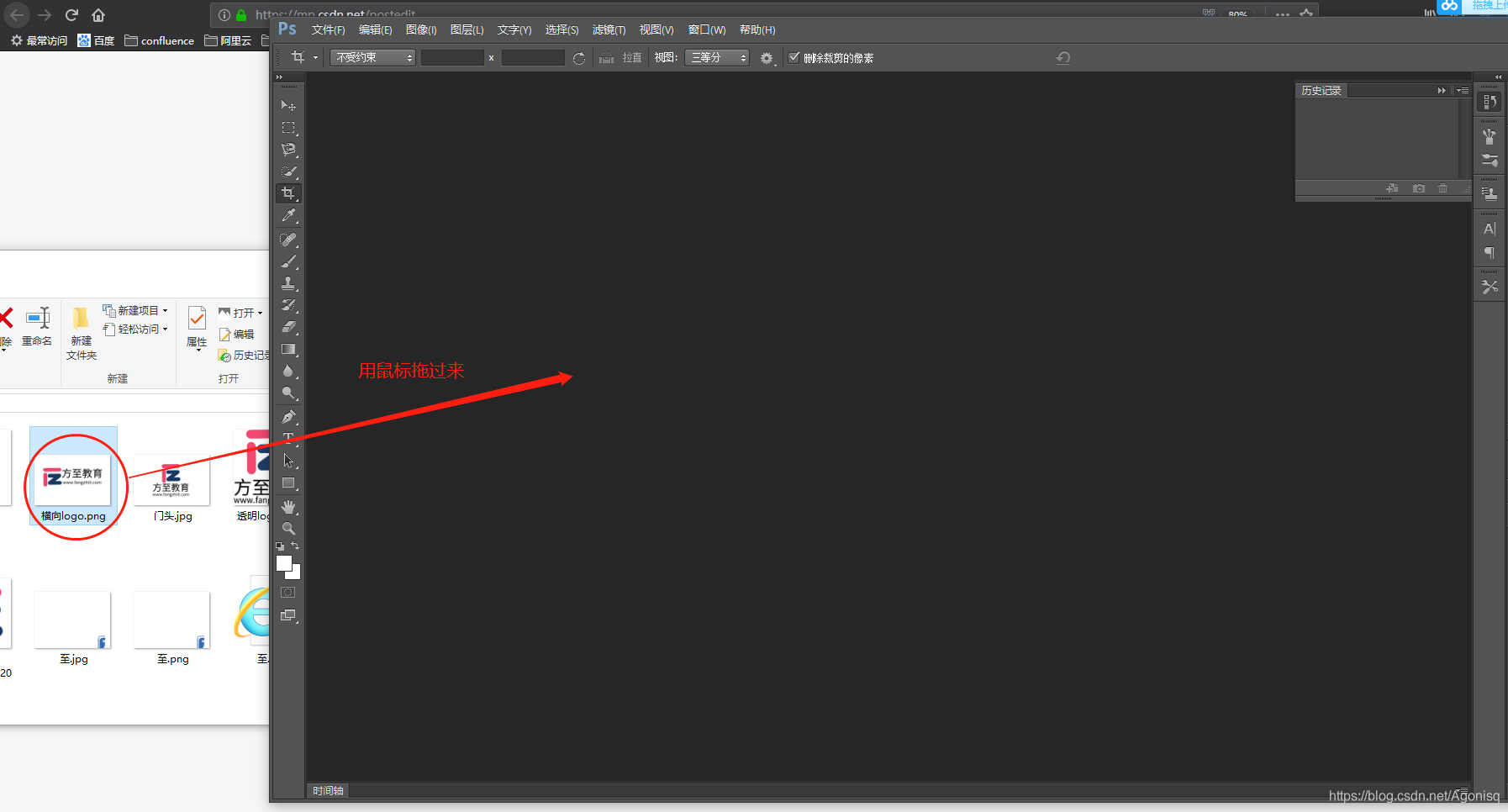Select the Crop tool in the toolbox
This screenshot has width=1508, height=812.
288,193
